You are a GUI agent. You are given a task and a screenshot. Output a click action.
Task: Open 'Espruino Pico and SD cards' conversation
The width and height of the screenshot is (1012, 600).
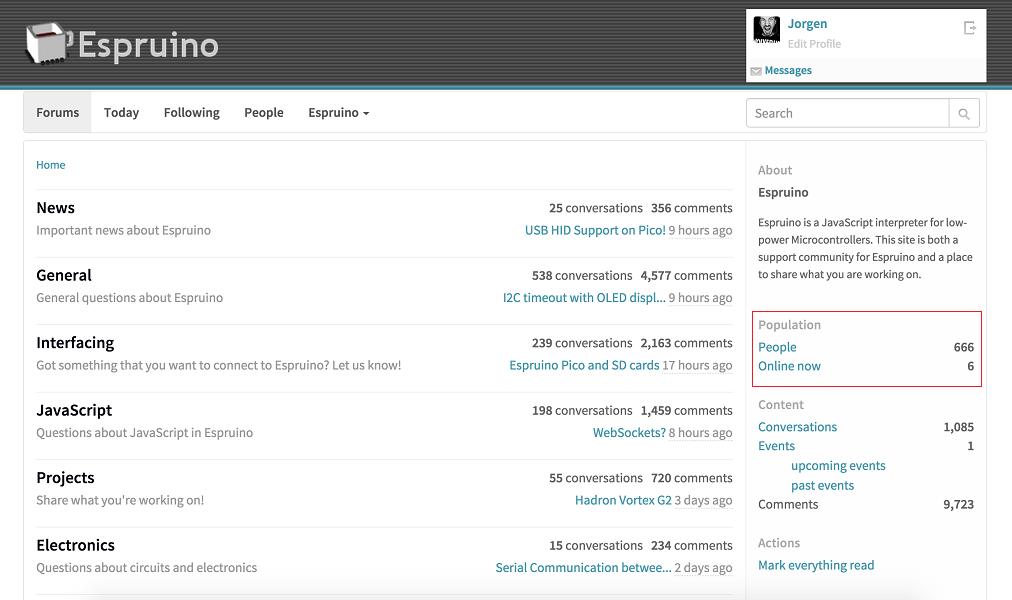pyautogui.click(x=584, y=365)
